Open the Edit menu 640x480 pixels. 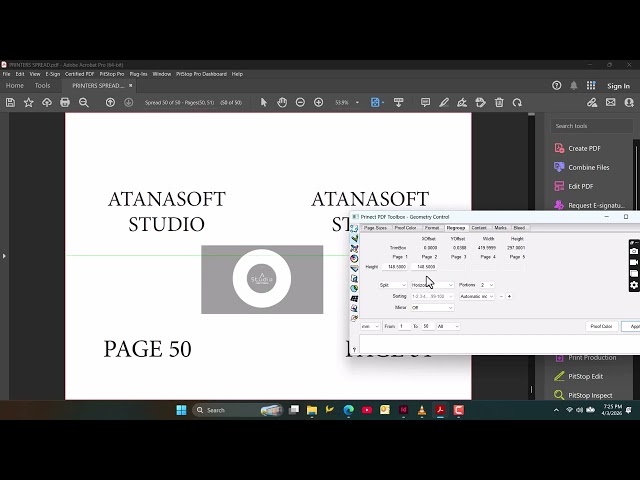20,74
